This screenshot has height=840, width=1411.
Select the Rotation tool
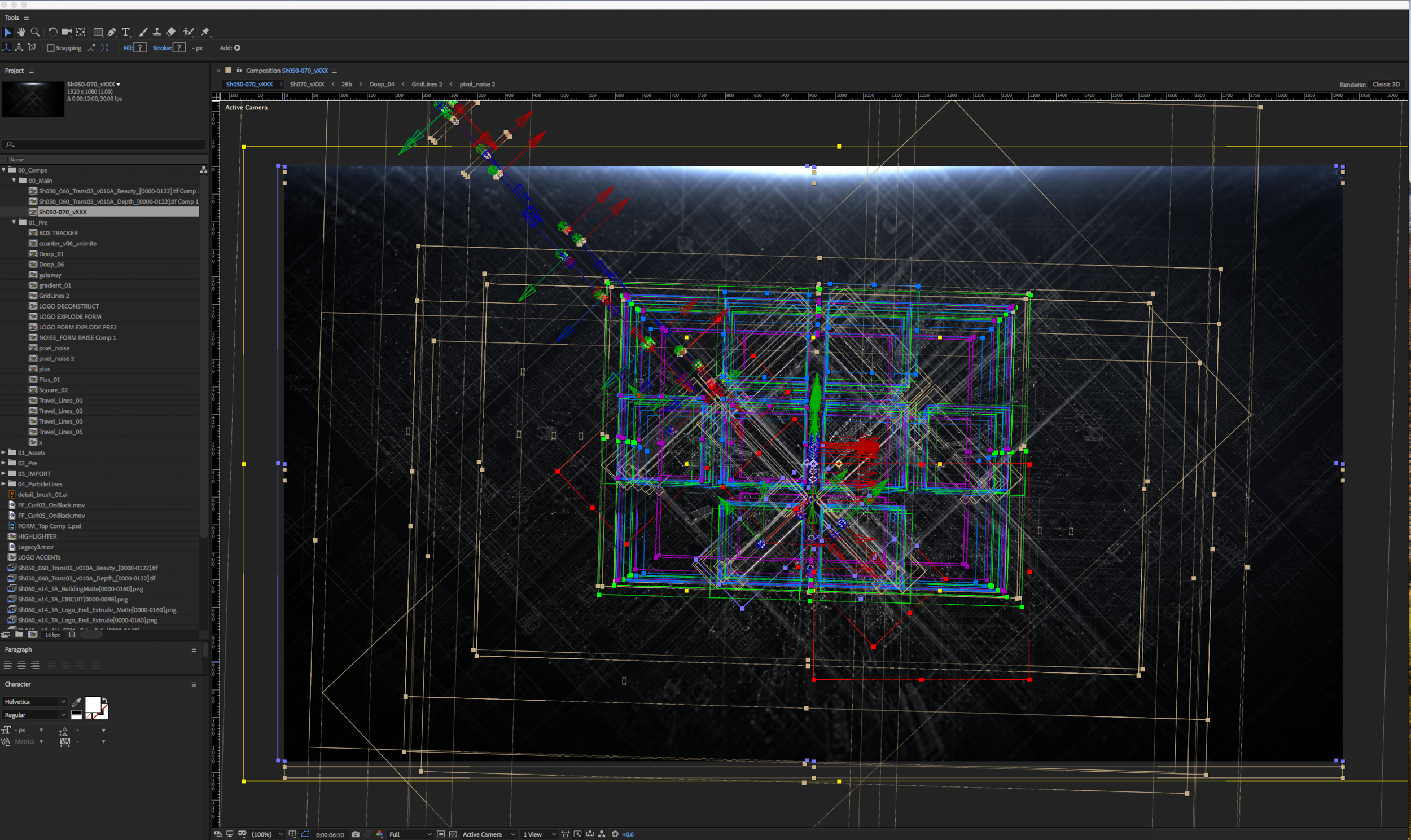[x=52, y=32]
